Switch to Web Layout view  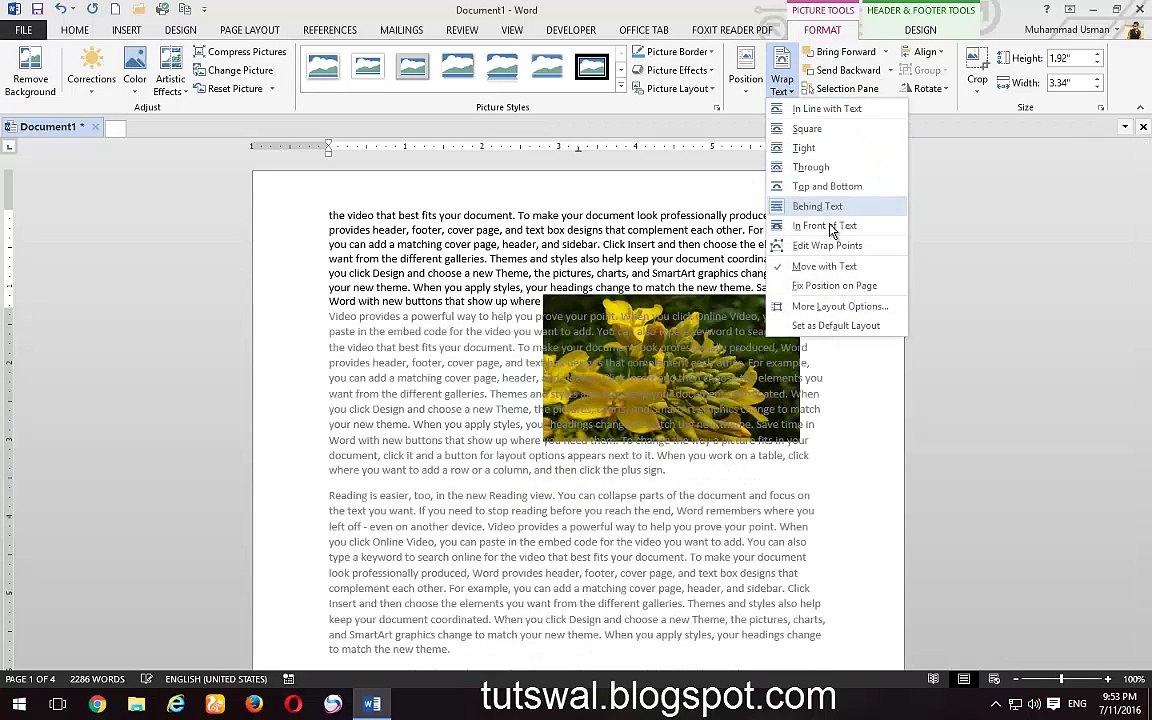coord(994,679)
